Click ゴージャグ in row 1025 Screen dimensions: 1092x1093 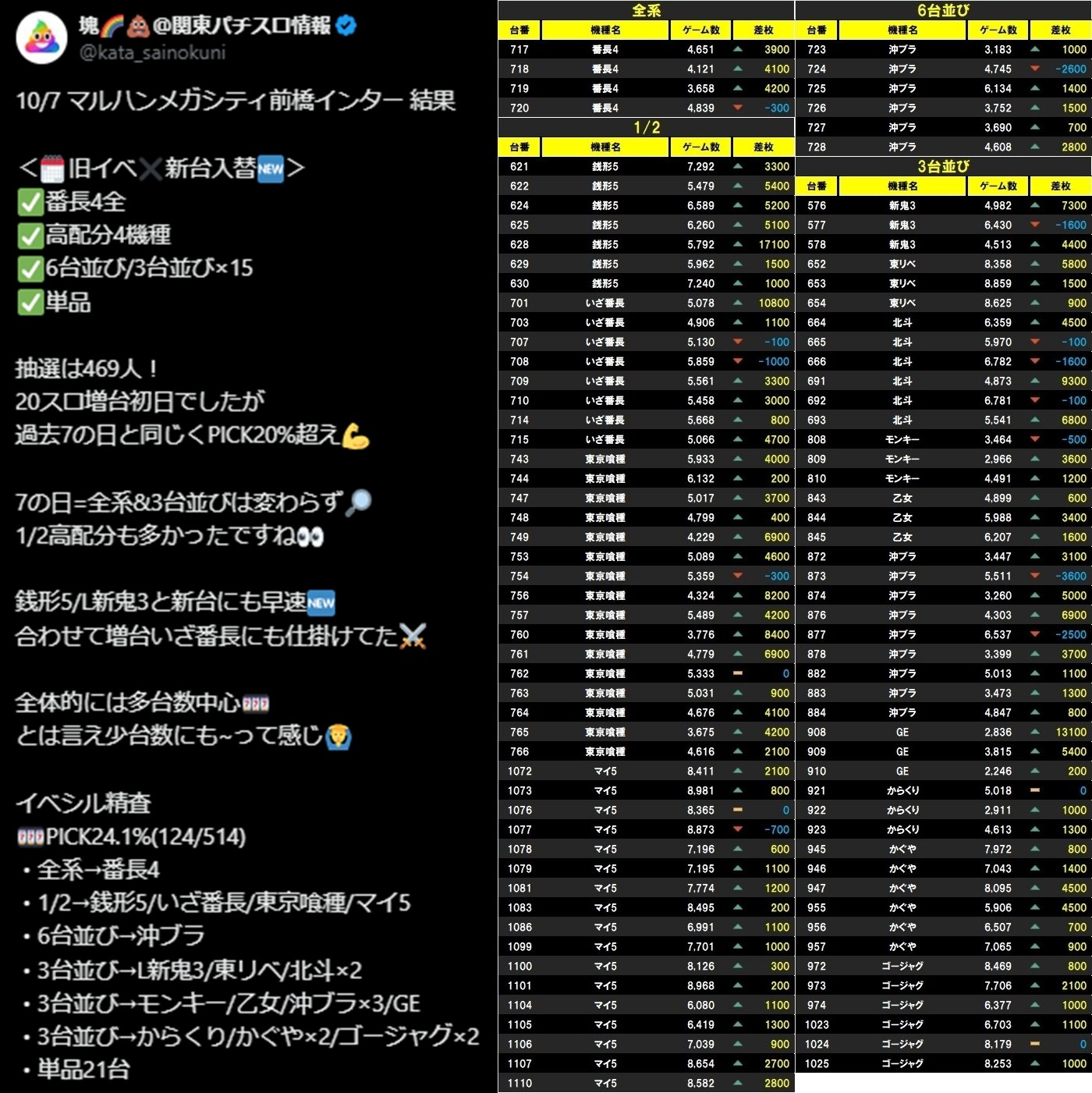point(902,1063)
